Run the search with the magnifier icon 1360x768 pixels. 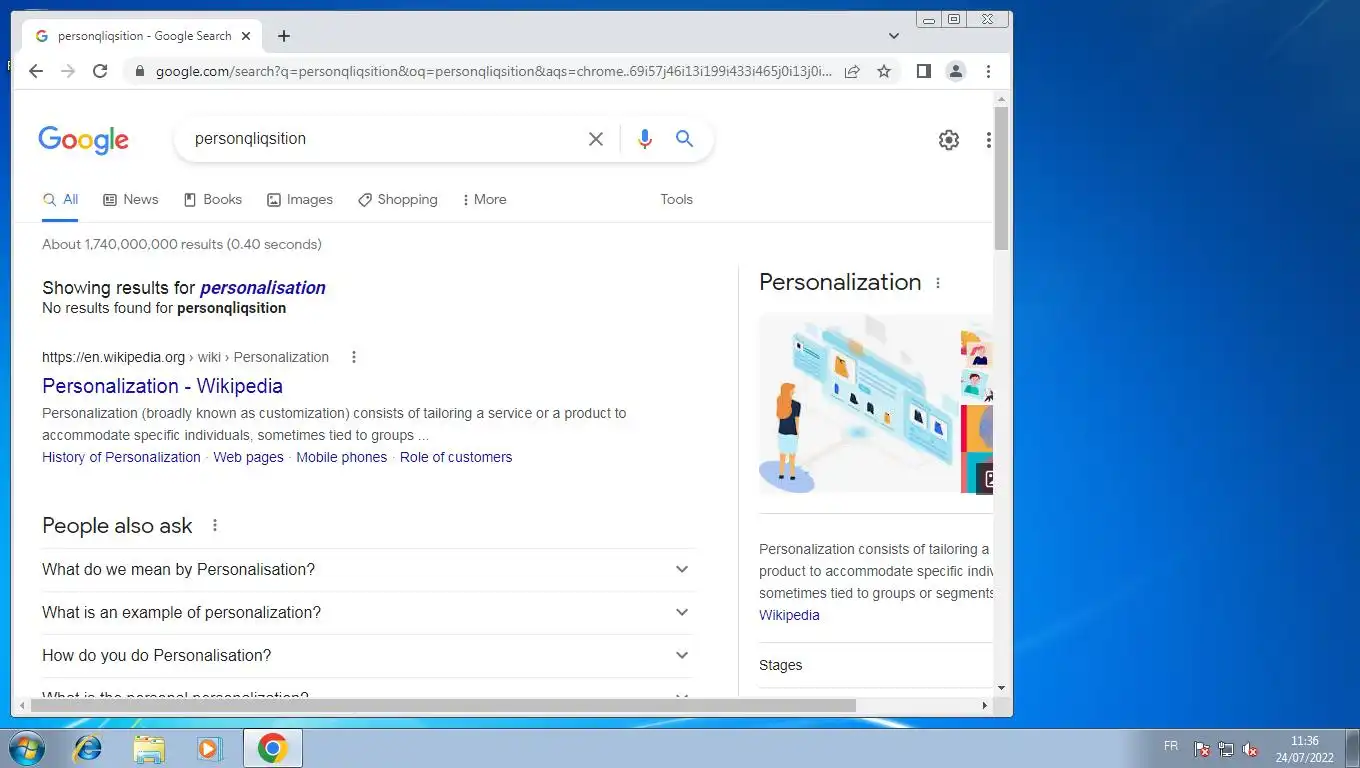[x=684, y=139]
